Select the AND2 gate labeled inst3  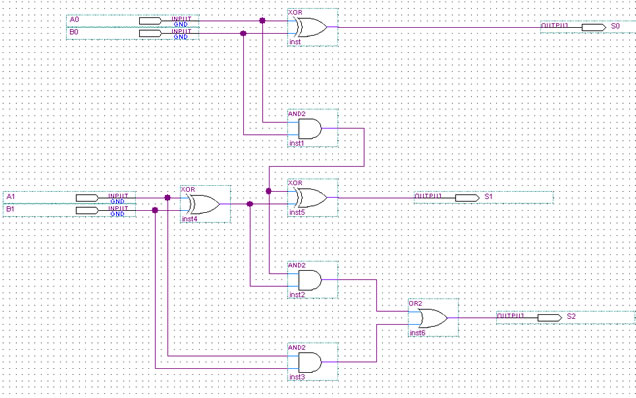[313, 362]
